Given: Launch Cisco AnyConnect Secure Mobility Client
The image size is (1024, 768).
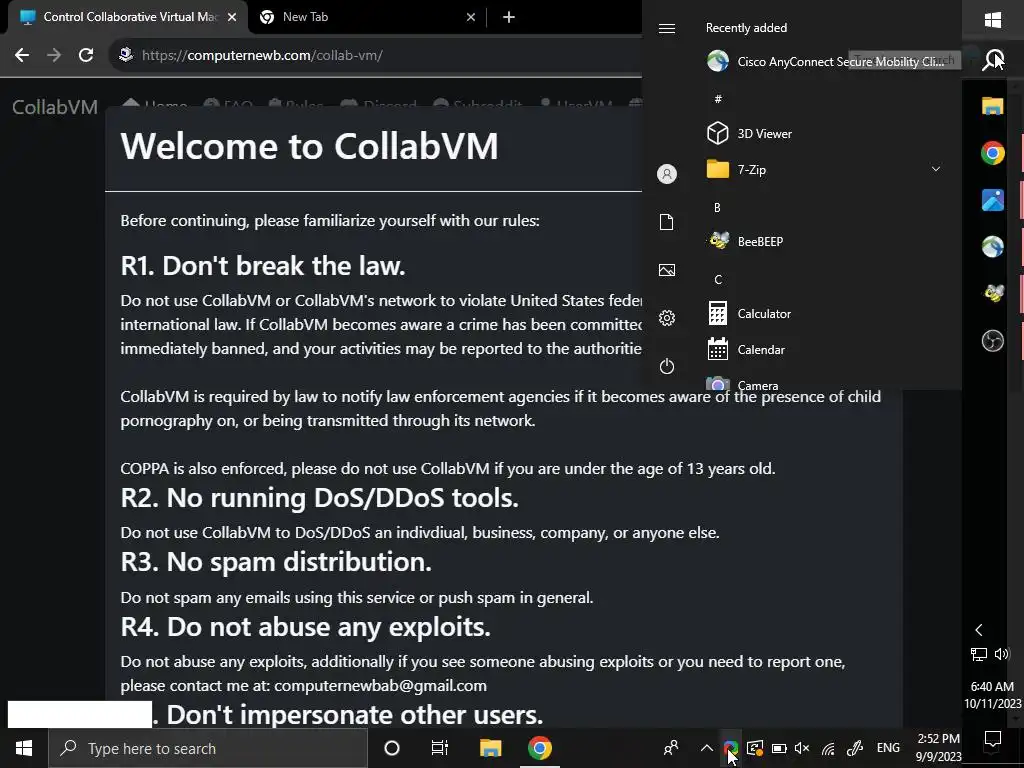Looking at the screenshot, I should click(826, 61).
